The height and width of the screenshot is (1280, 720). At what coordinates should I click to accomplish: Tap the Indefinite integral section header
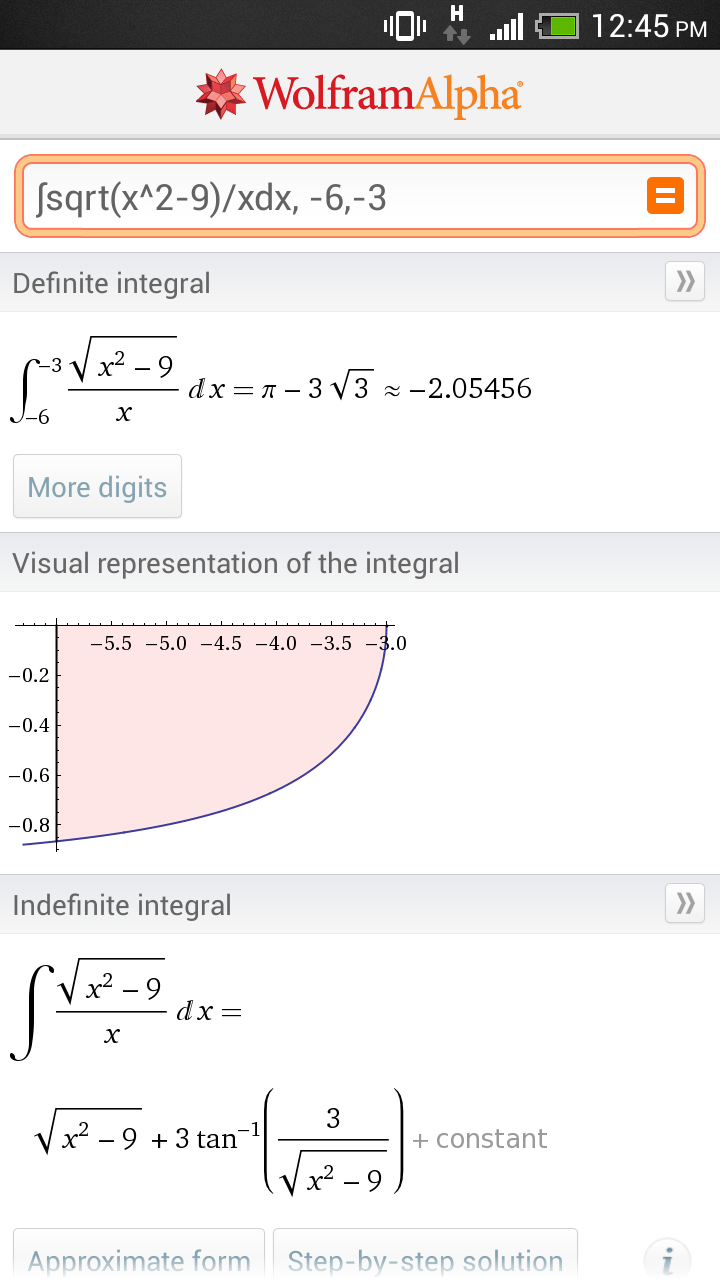pos(122,904)
